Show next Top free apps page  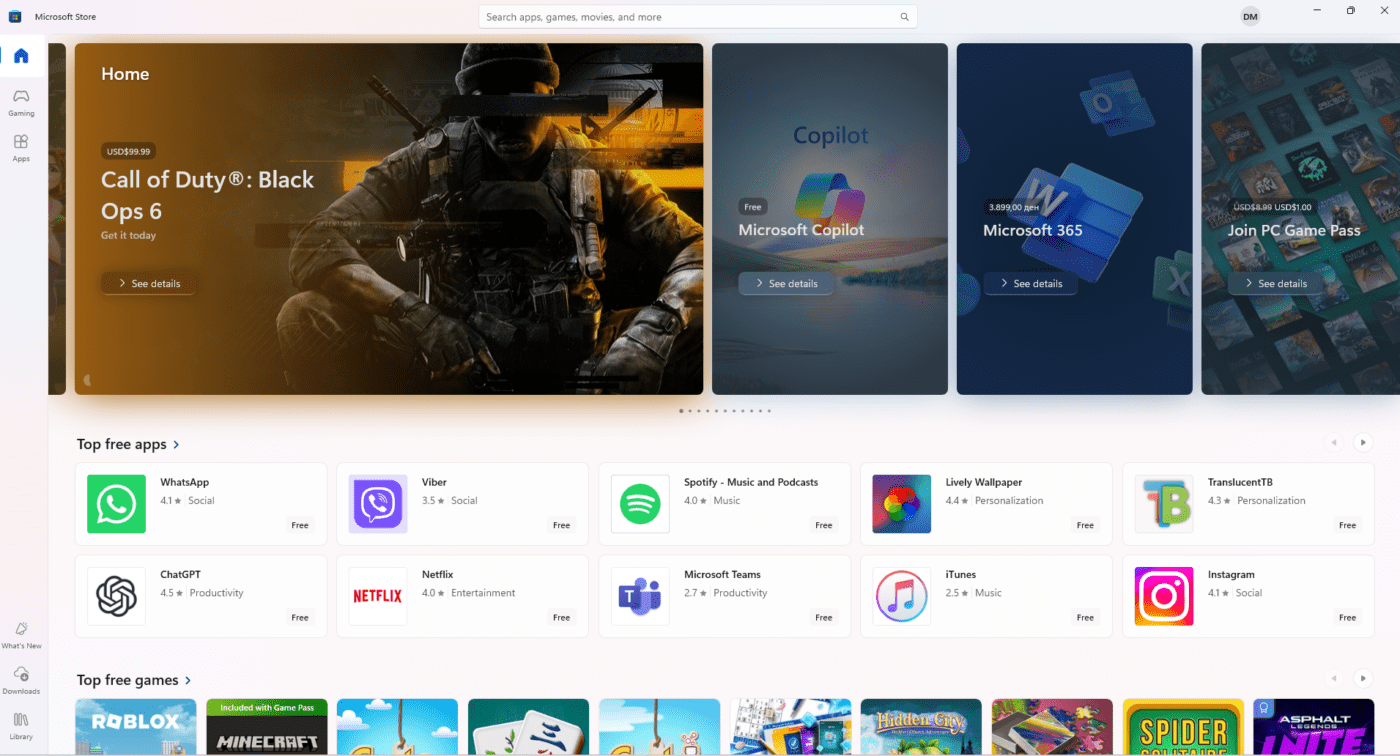pos(1362,442)
